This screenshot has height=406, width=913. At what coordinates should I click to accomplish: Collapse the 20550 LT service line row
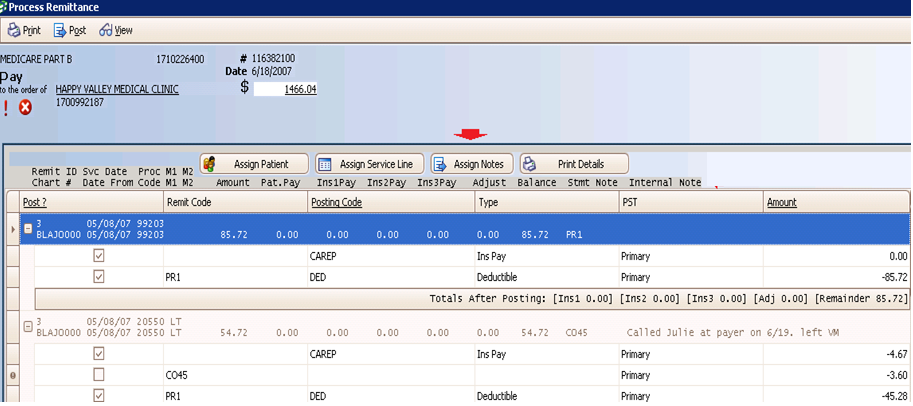(x=27, y=327)
